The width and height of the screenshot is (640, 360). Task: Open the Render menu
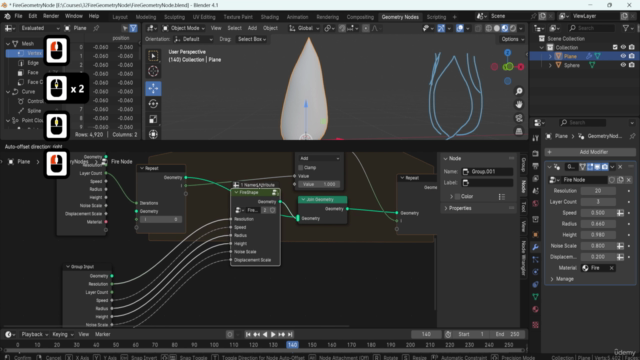(51, 16)
